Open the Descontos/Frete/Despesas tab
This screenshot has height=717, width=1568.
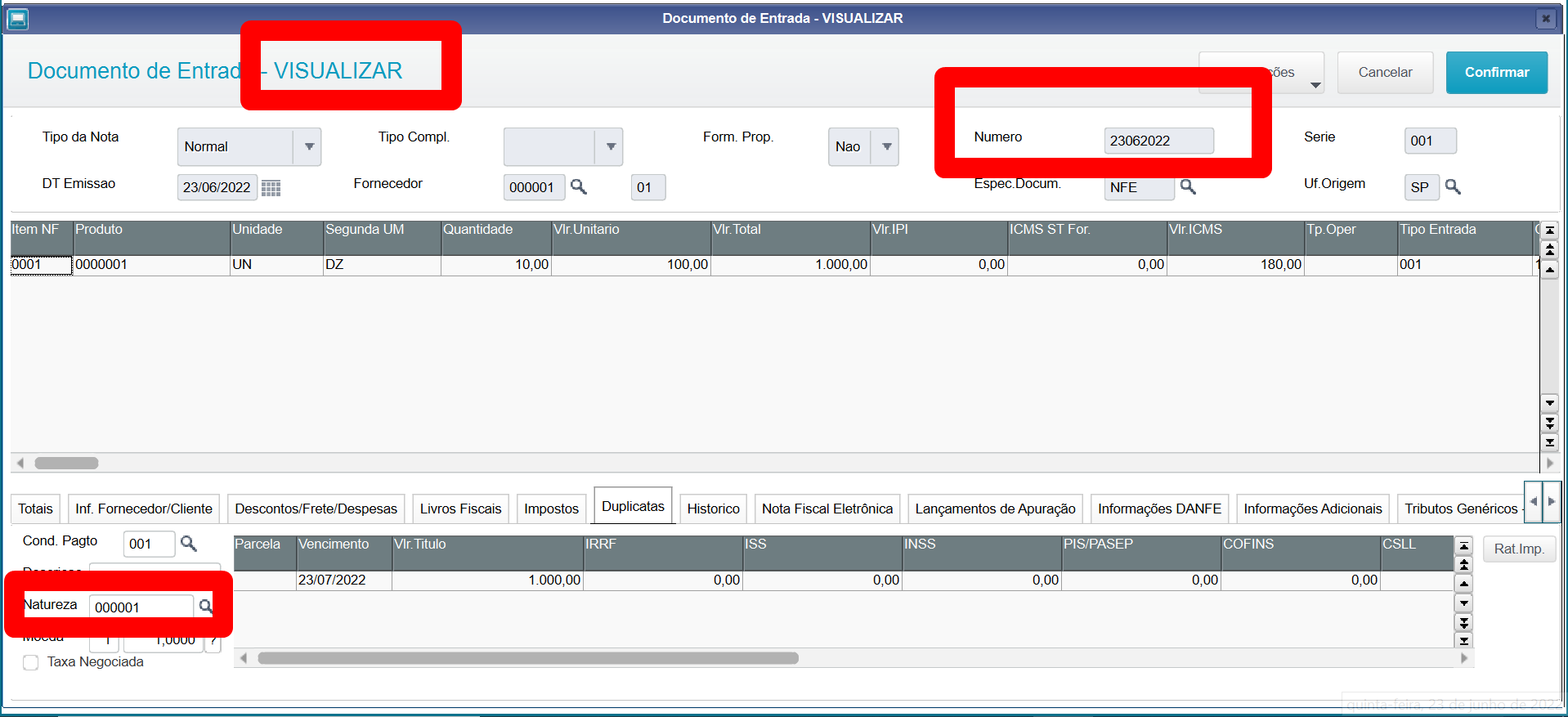[316, 509]
